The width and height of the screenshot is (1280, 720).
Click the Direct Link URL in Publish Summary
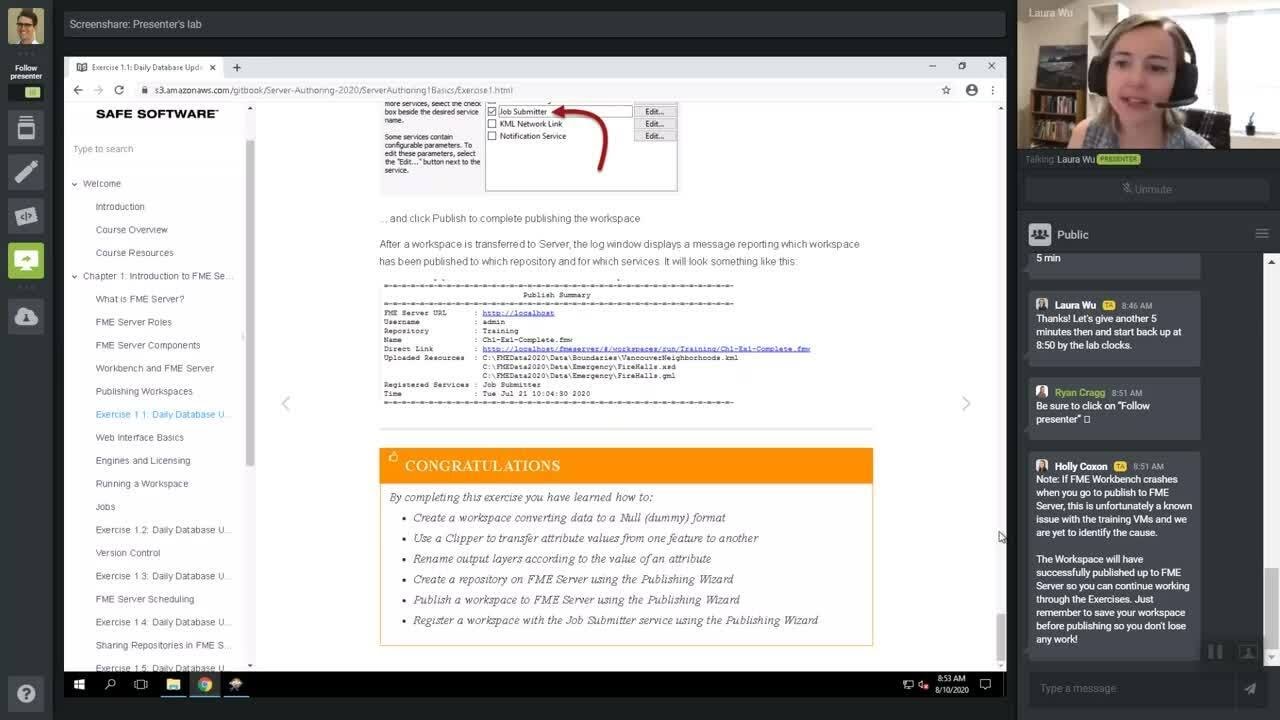646,349
